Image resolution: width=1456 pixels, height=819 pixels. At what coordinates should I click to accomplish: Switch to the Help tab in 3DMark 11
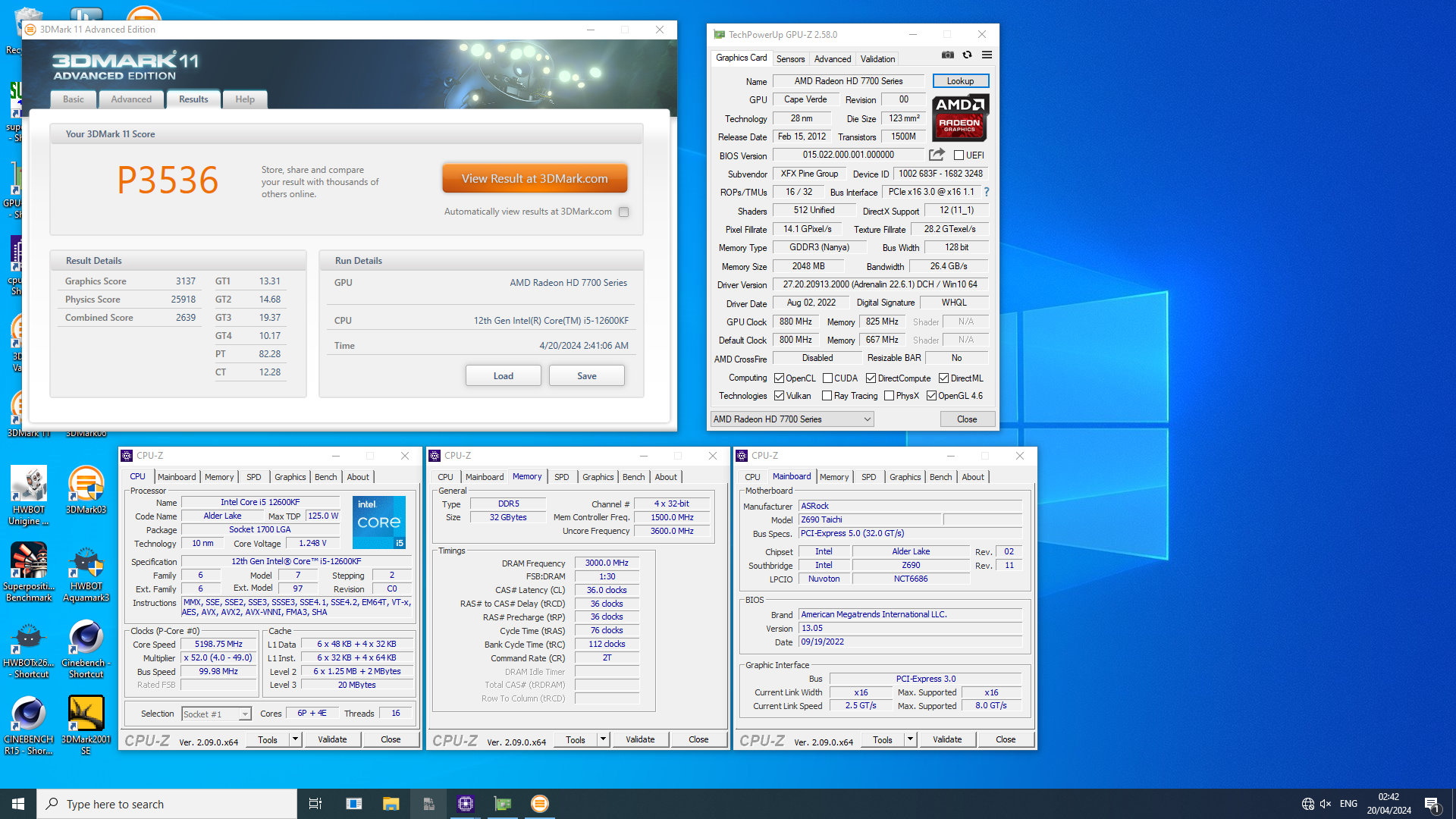pos(245,99)
